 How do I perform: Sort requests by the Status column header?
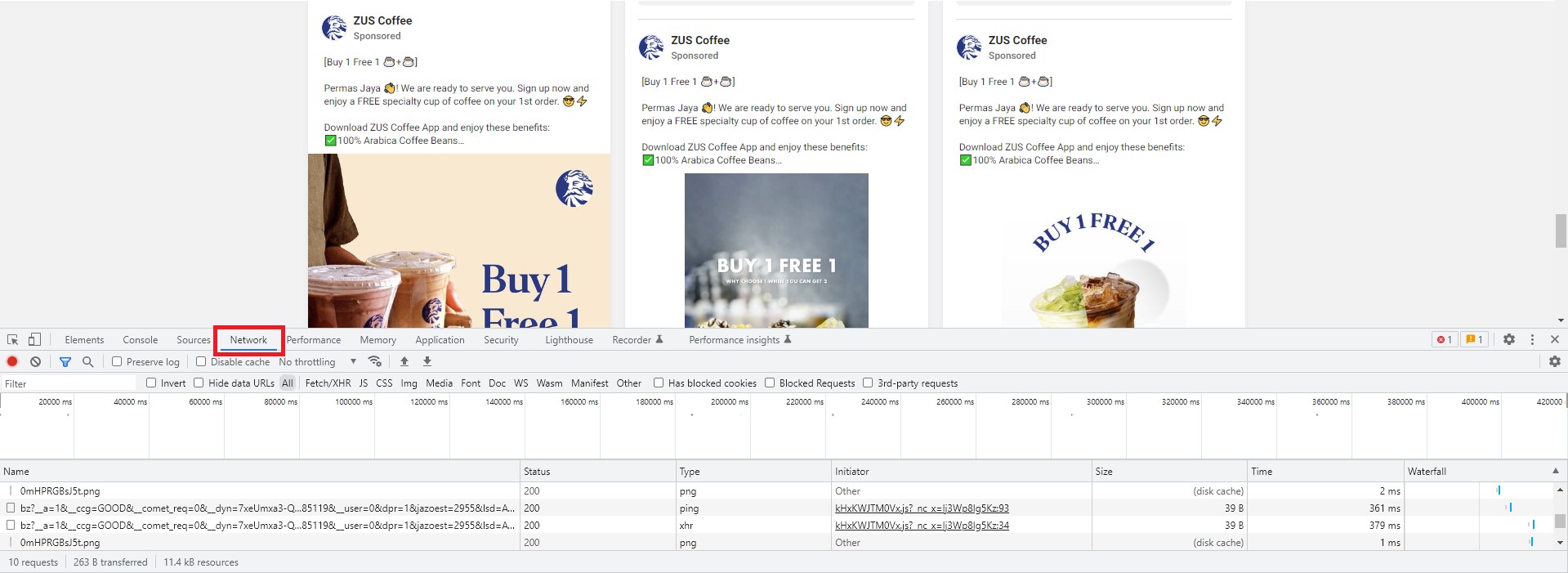[597, 472]
